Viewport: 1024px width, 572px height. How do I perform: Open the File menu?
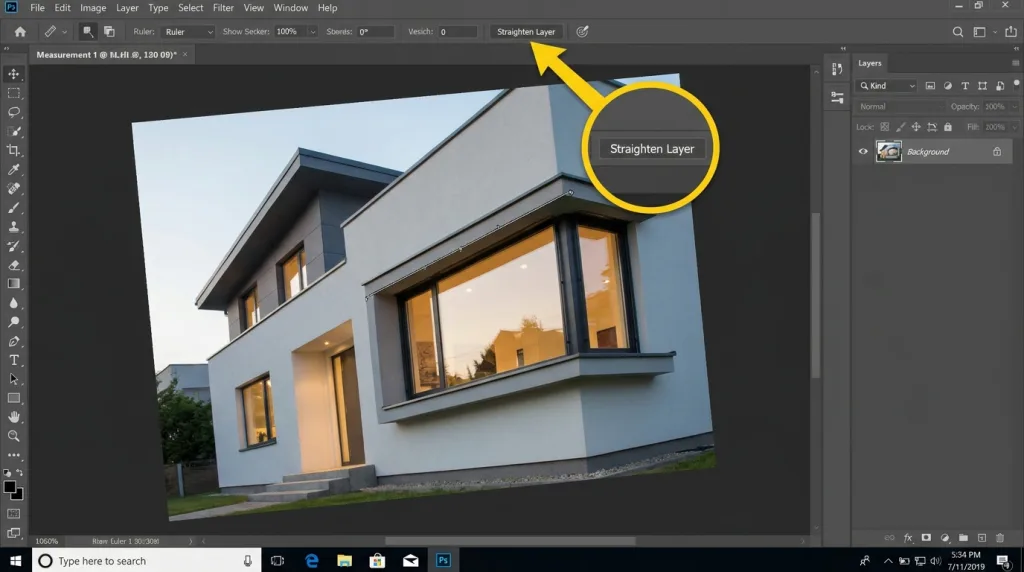[x=37, y=8]
